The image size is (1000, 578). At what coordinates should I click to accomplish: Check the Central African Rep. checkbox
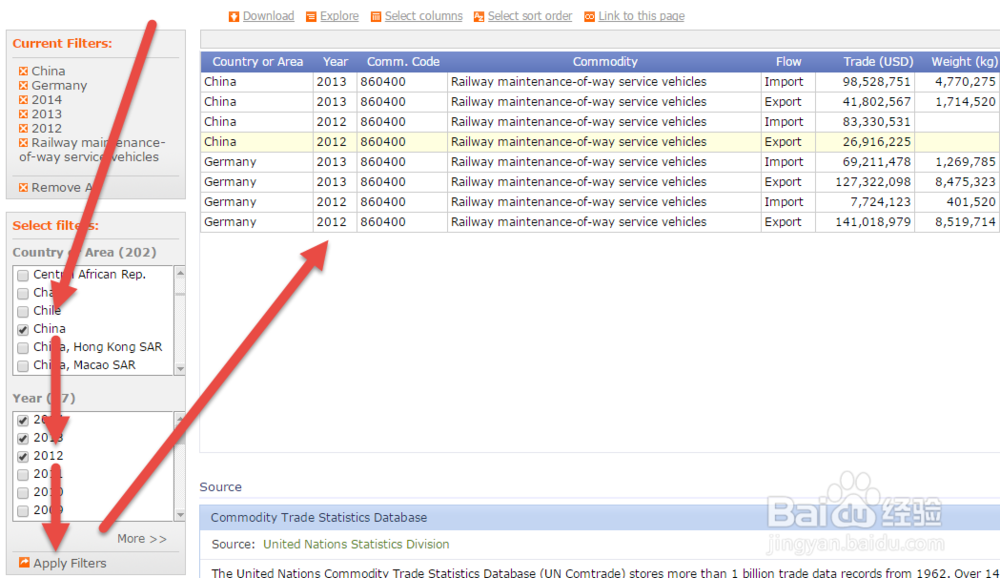coord(23,276)
